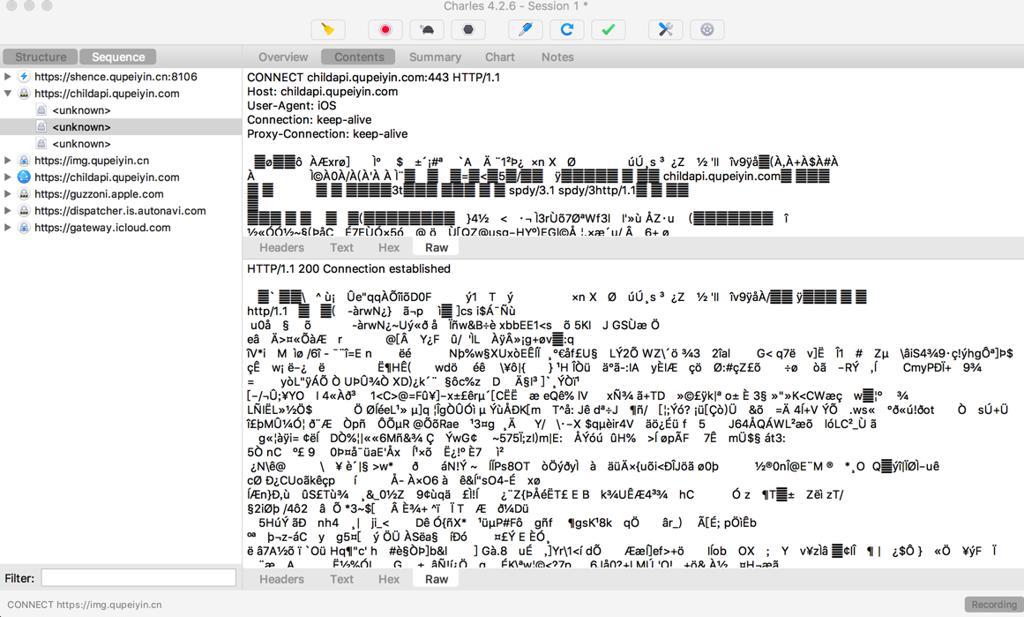Show response Raw view
This screenshot has width=1024, height=617.
[436, 579]
